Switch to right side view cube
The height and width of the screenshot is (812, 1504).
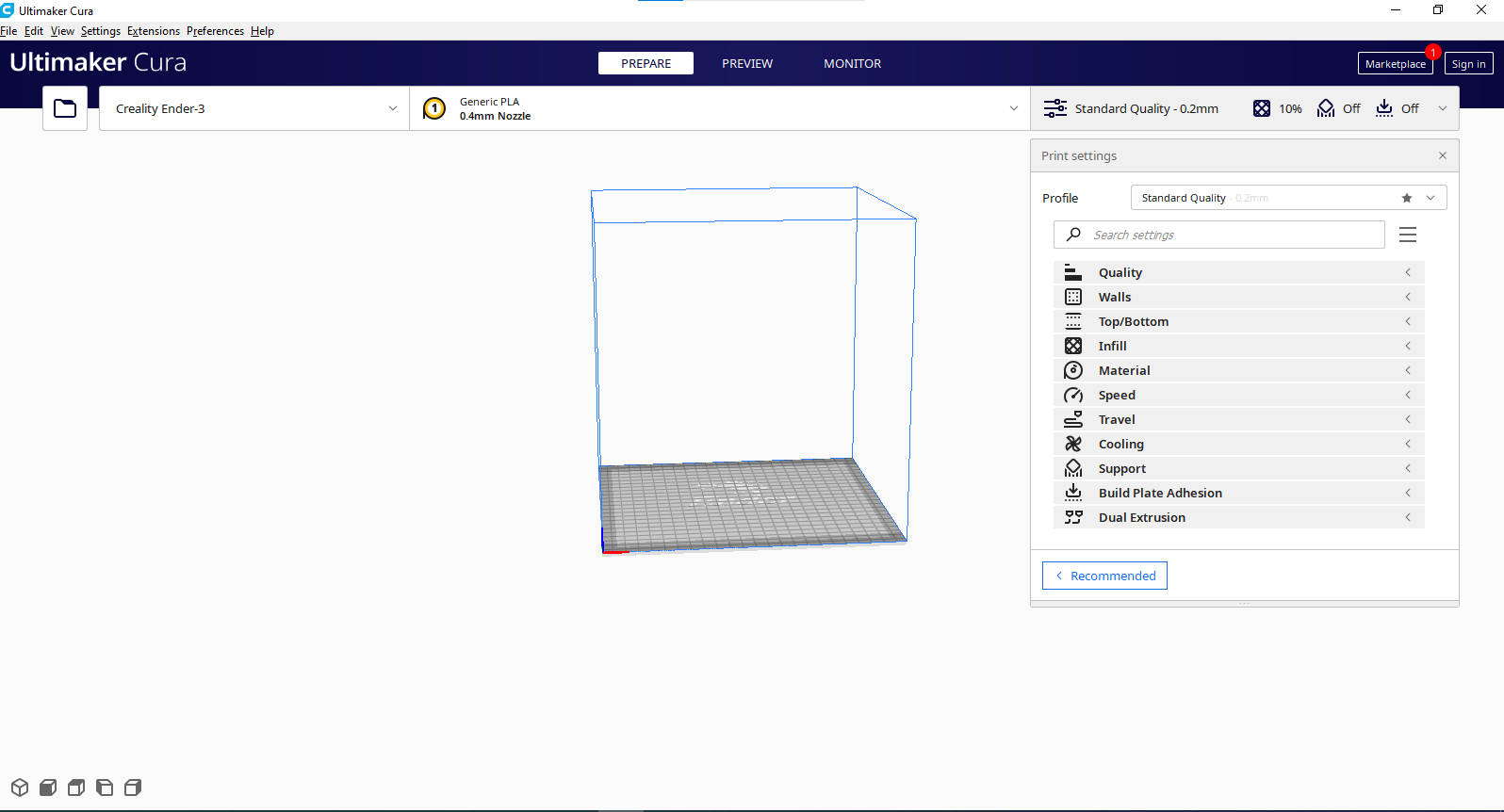pyautogui.click(x=133, y=788)
